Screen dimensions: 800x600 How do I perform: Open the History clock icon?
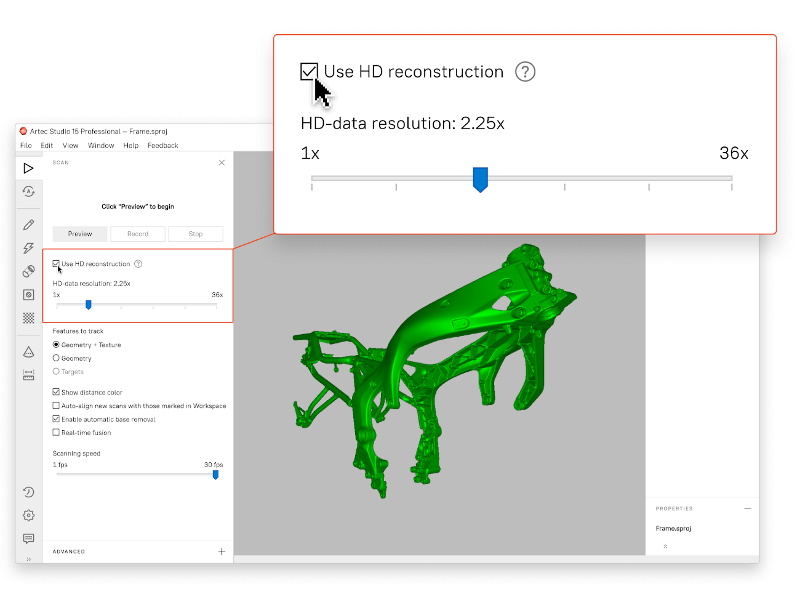coord(28,492)
